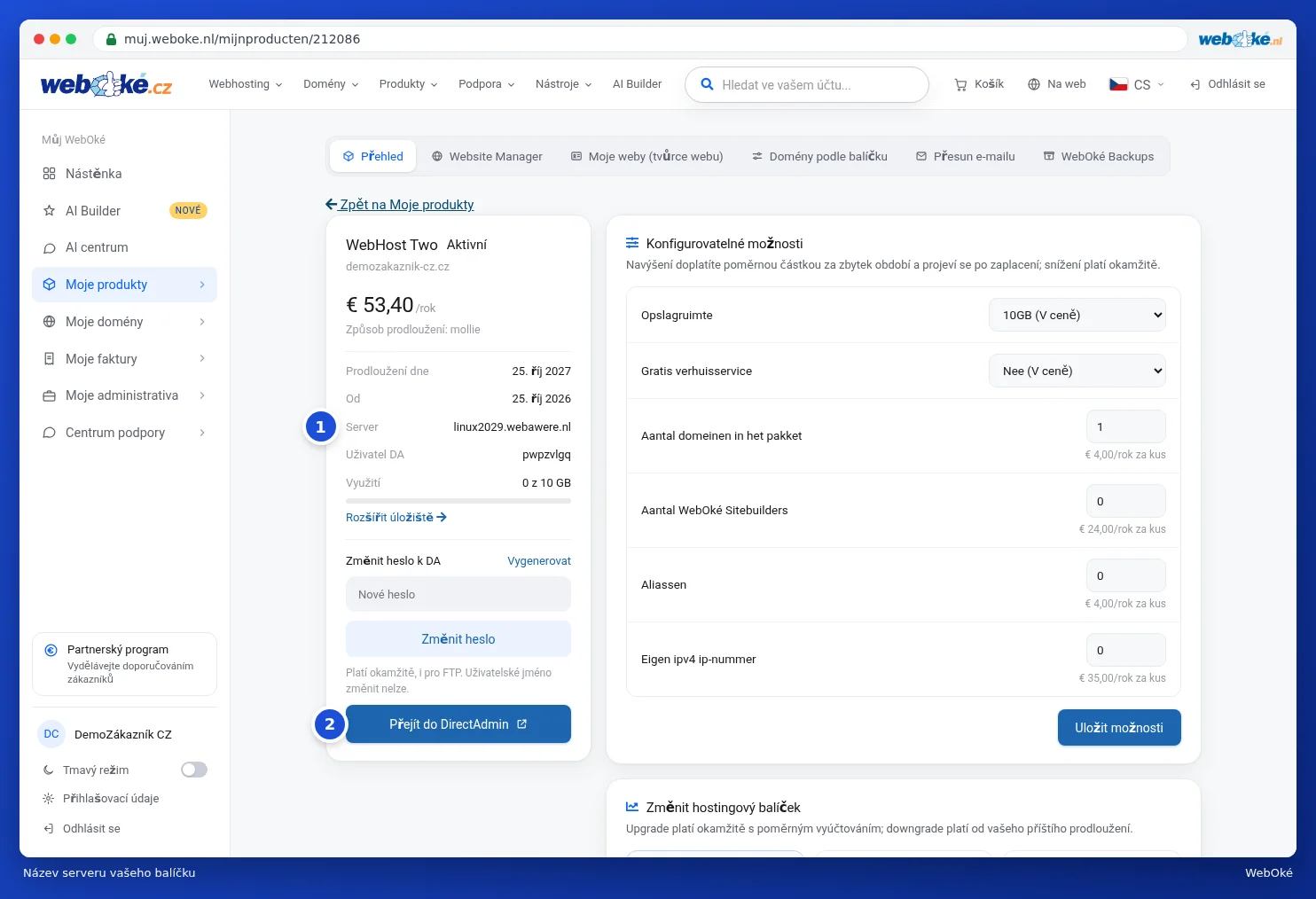Open the shopping cart icon

(x=960, y=84)
